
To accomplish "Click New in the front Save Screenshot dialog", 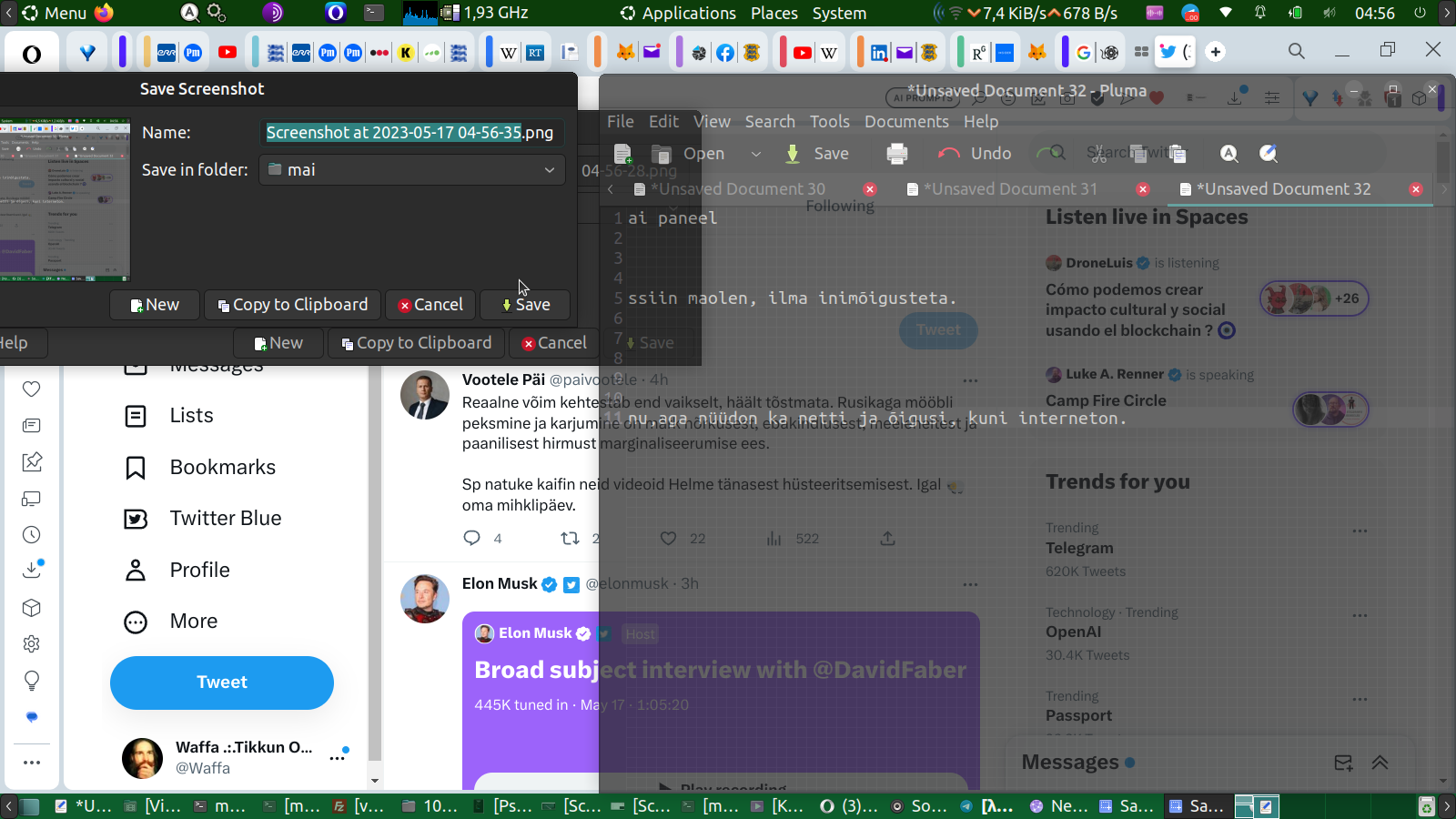I will click(x=155, y=305).
